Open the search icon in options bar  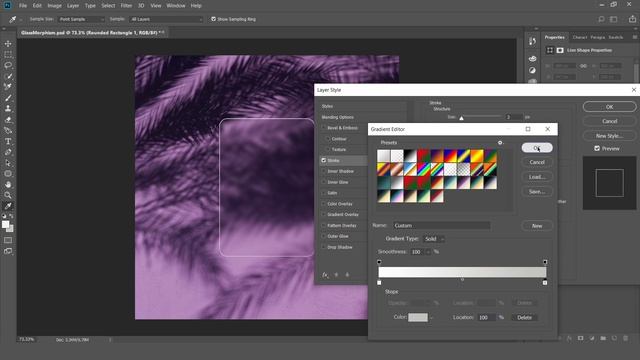(601, 19)
